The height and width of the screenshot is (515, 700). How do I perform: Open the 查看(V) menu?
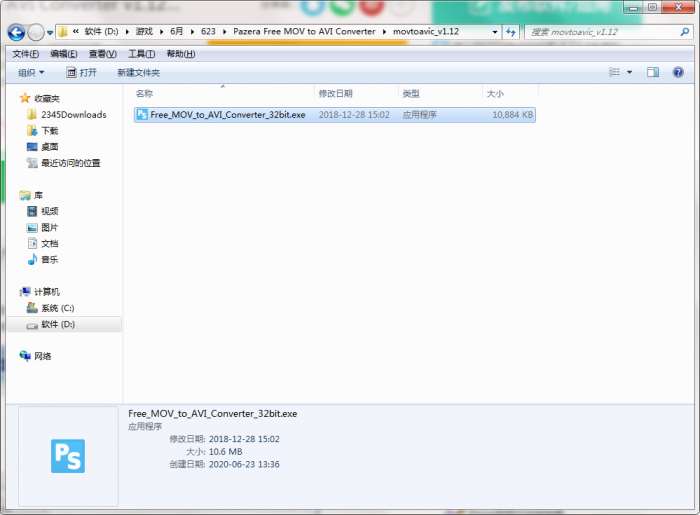point(103,54)
